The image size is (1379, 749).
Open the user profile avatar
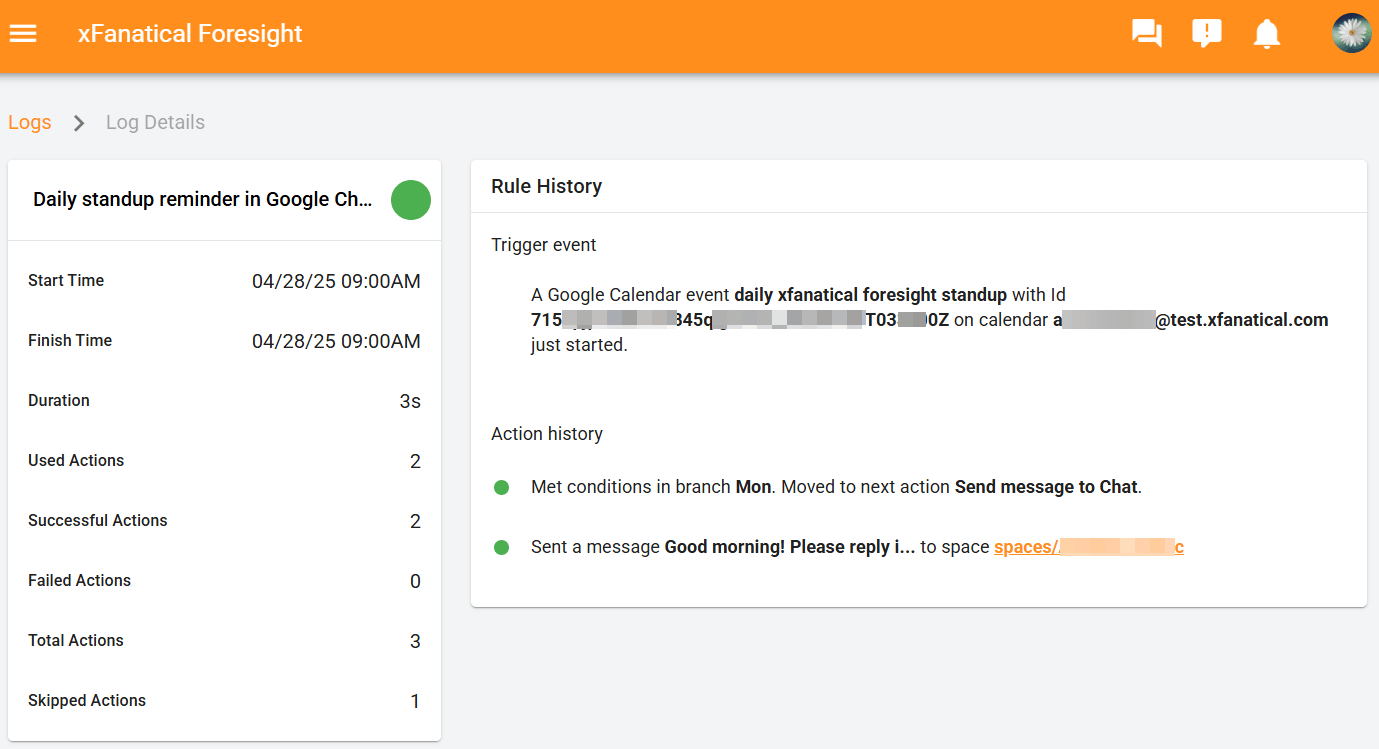click(x=1351, y=33)
